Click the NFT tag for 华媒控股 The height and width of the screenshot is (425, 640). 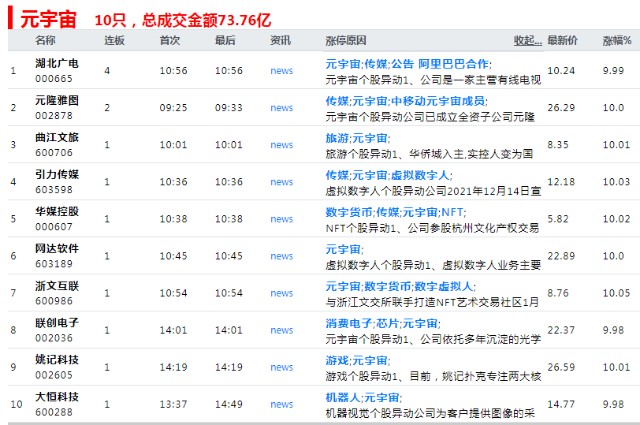[452, 212]
